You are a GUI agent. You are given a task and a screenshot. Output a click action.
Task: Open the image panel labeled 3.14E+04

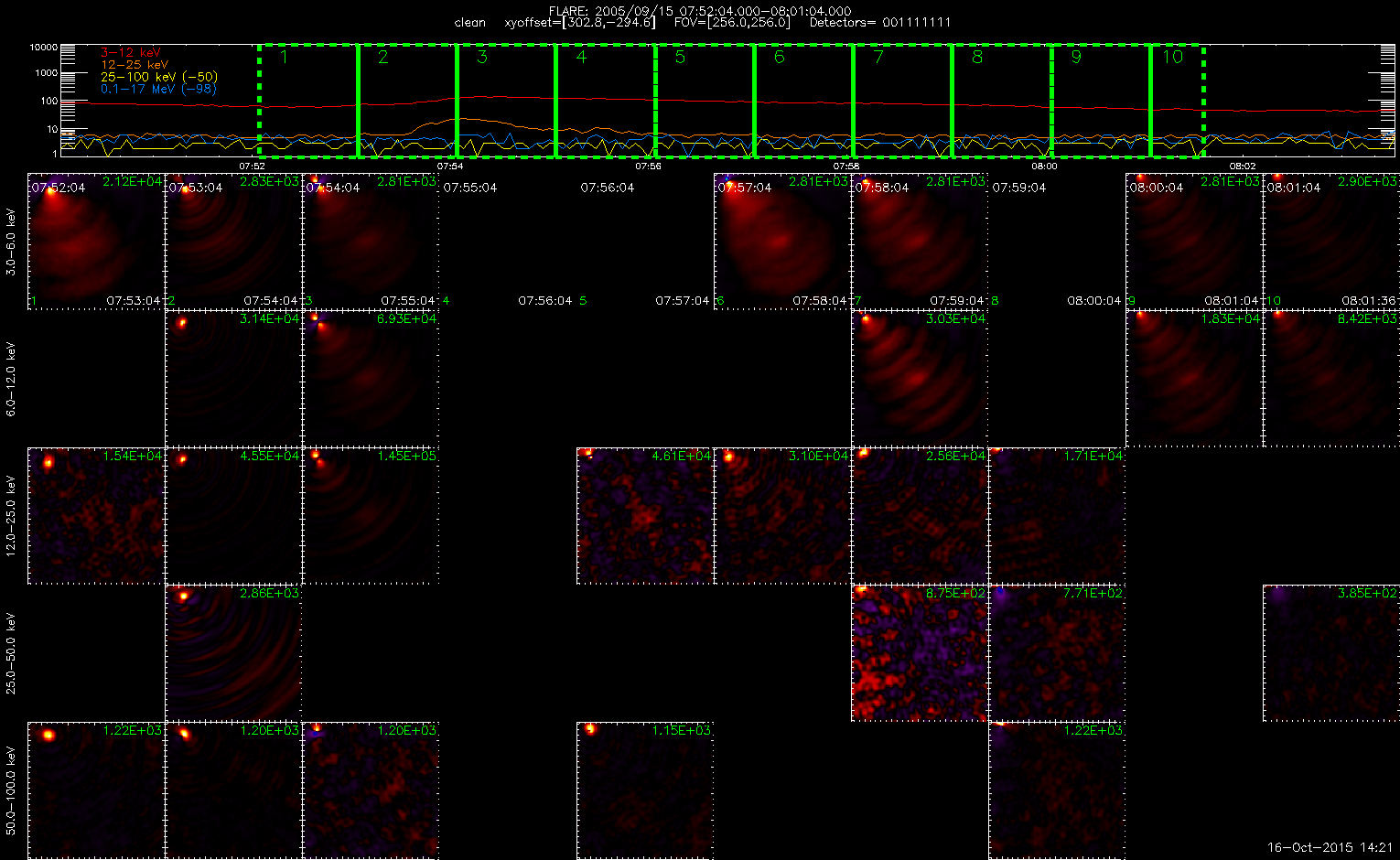[233, 378]
